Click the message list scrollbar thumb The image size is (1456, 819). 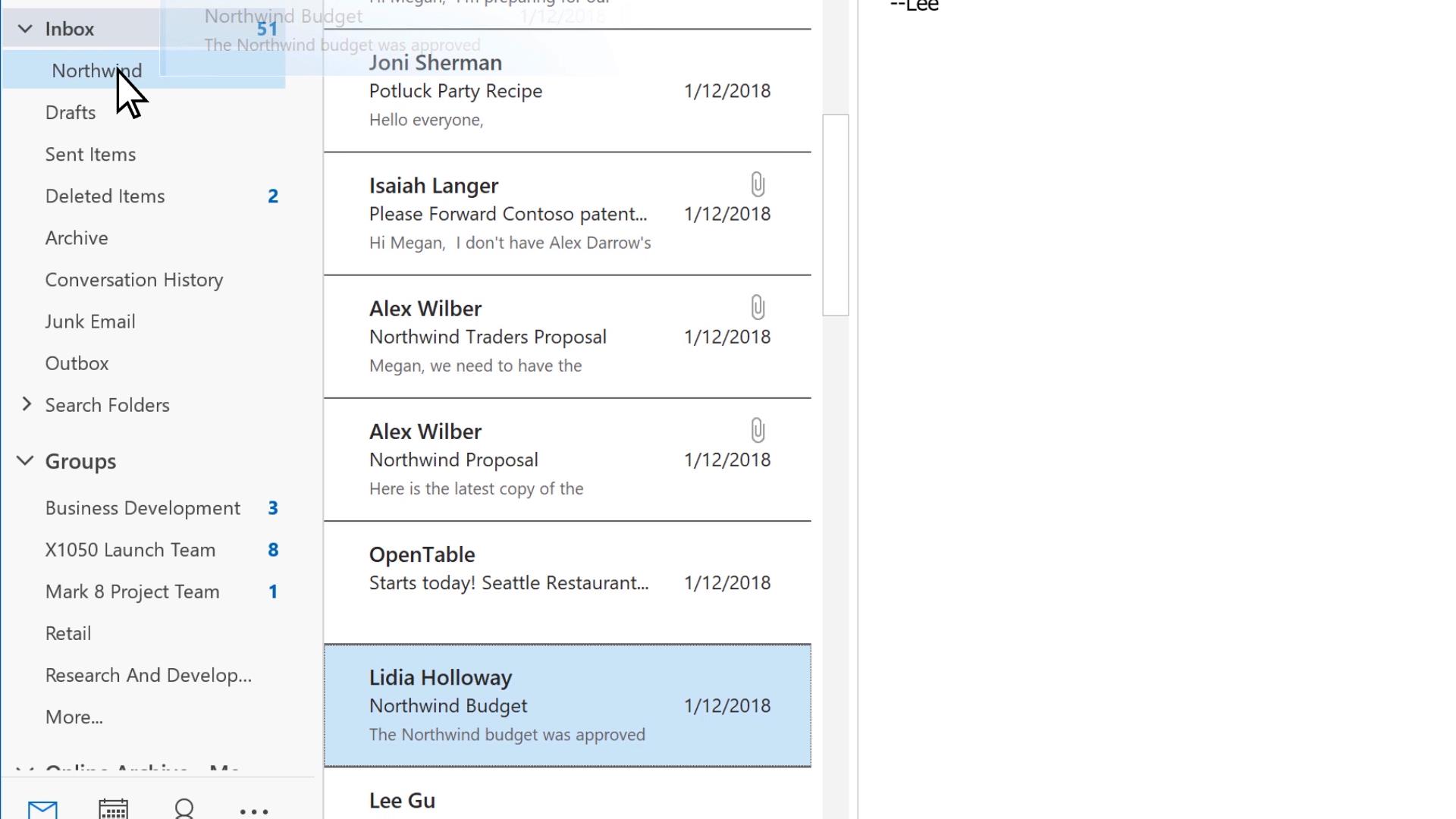coord(836,215)
